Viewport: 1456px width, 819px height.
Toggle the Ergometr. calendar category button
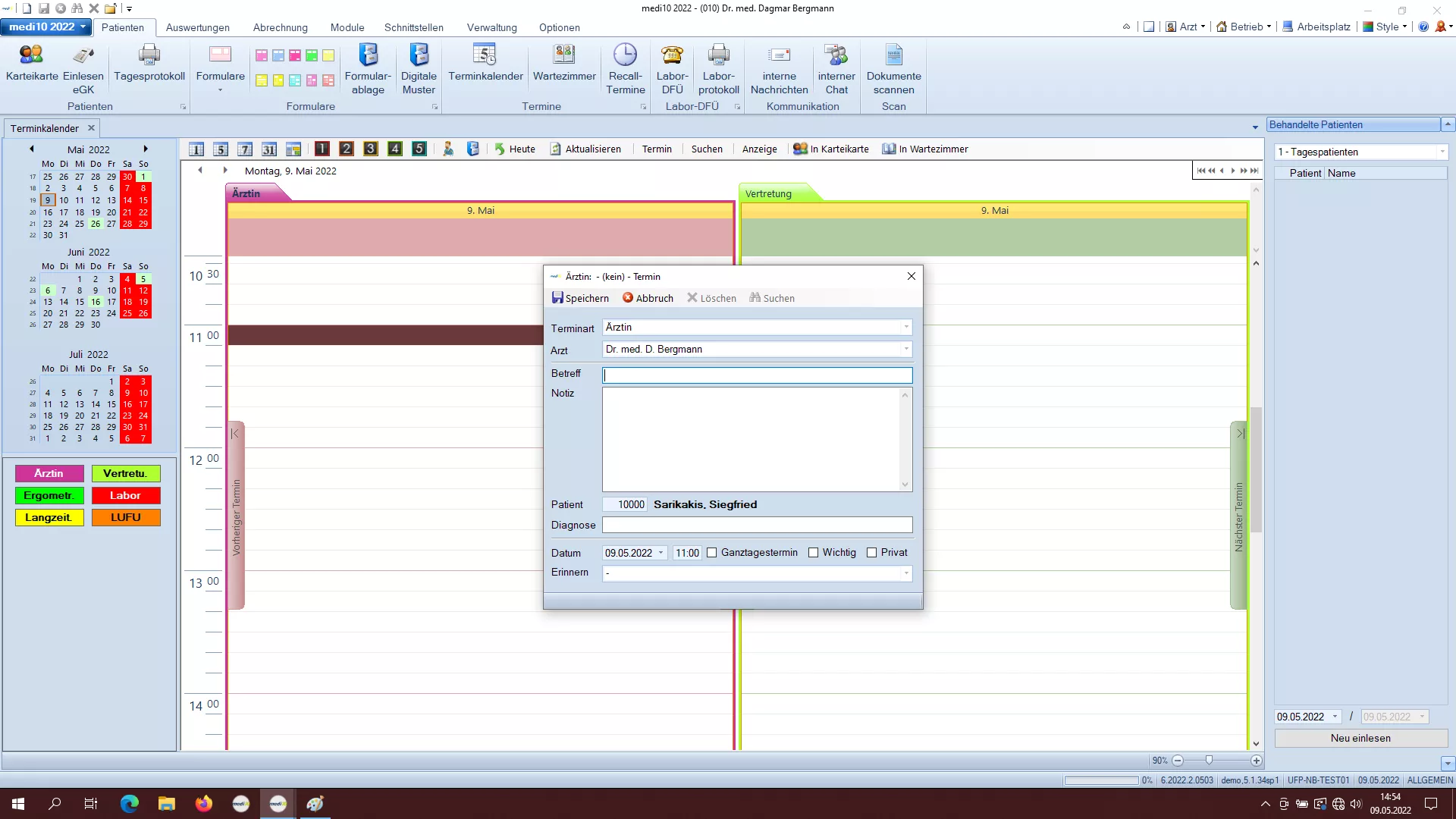click(49, 495)
